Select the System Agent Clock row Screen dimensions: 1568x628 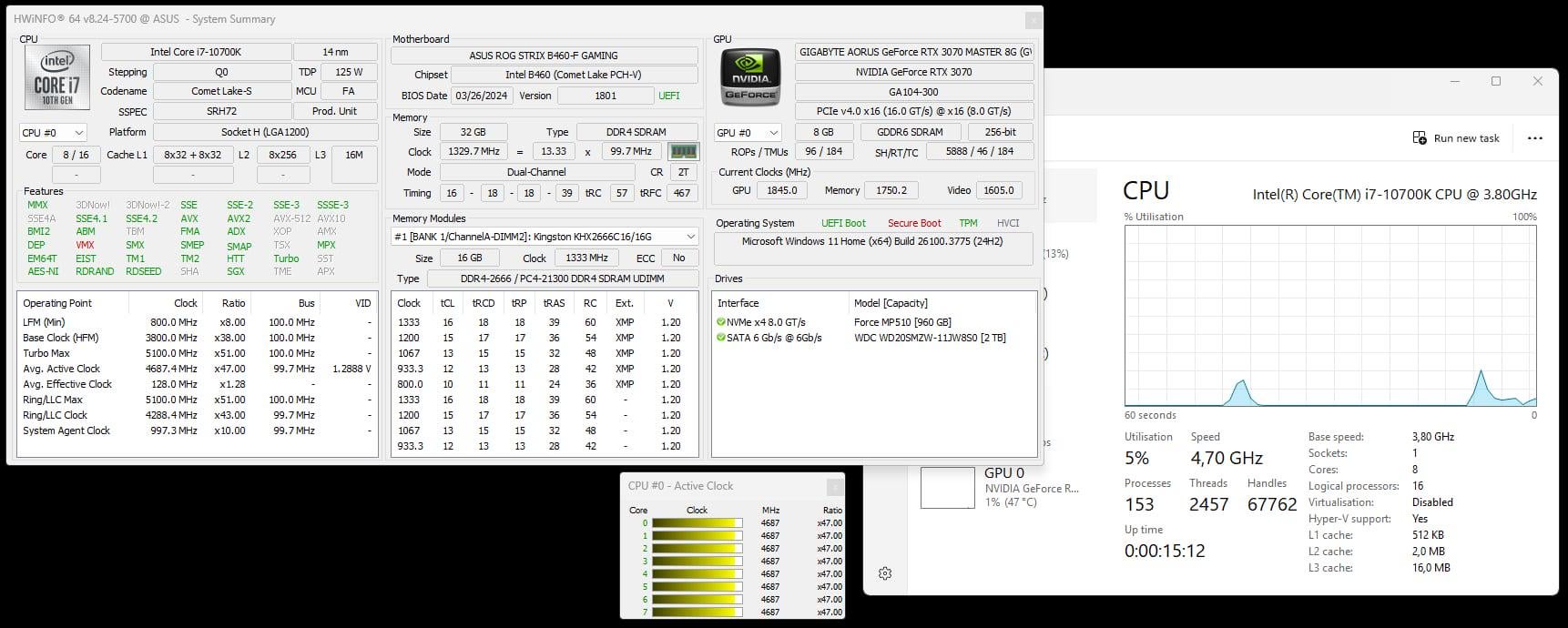point(197,430)
